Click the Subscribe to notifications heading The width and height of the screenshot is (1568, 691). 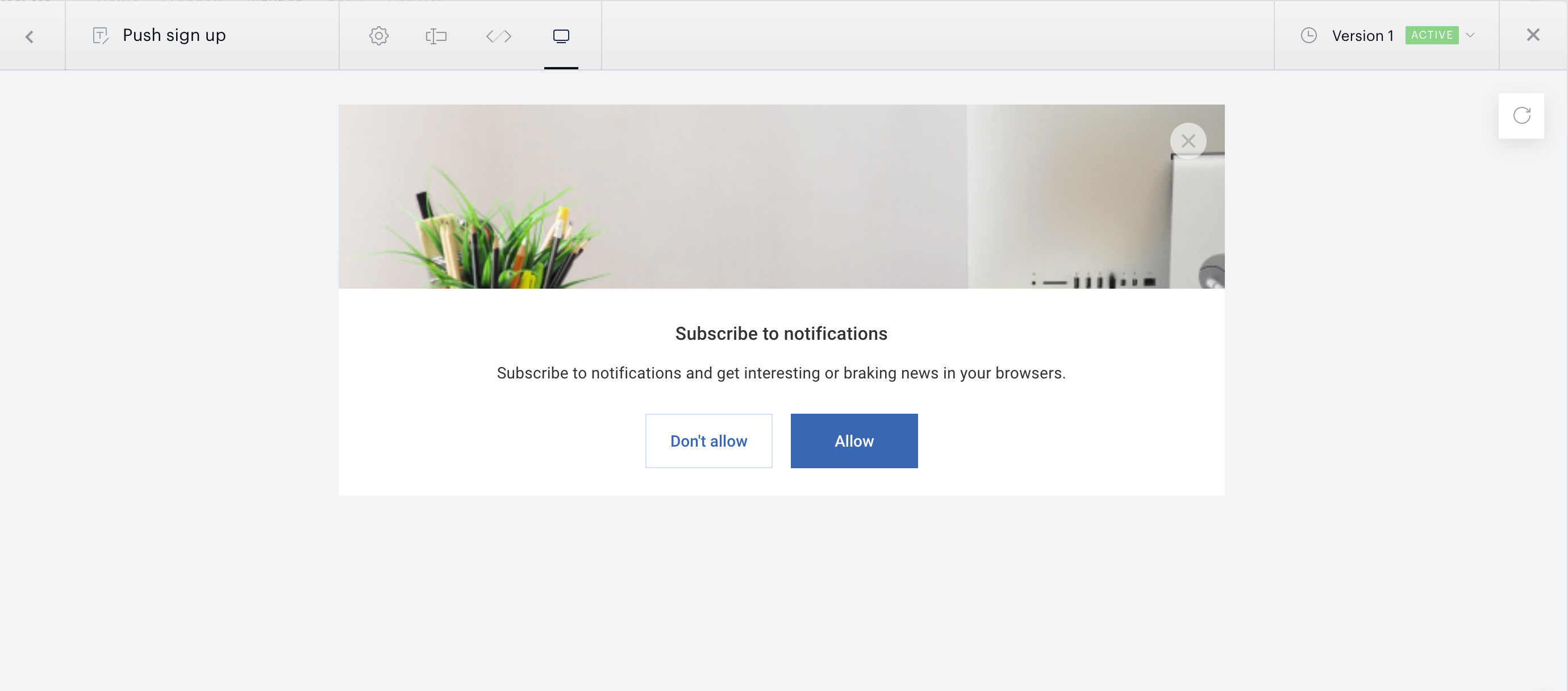click(x=781, y=334)
